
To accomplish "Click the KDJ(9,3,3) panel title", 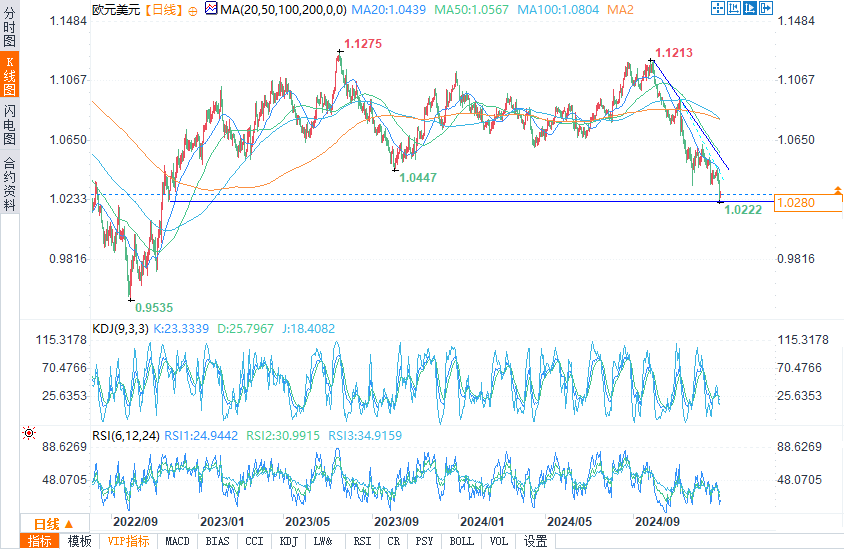I will click(121, 328).
